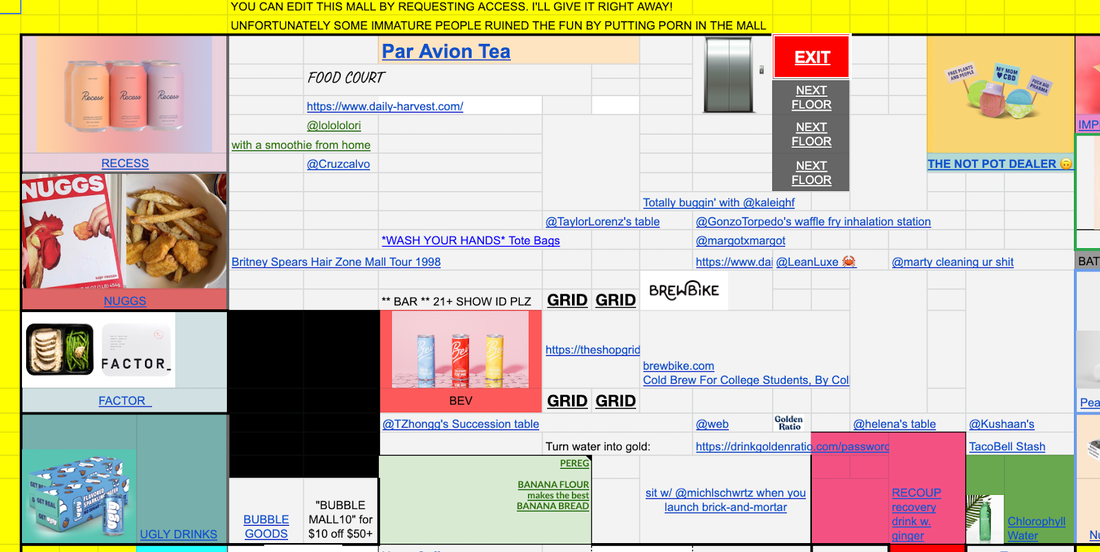This screenshot has height=552, width=1100.
Task: Click the @Kushaan's link
Action: point(1001,424)
